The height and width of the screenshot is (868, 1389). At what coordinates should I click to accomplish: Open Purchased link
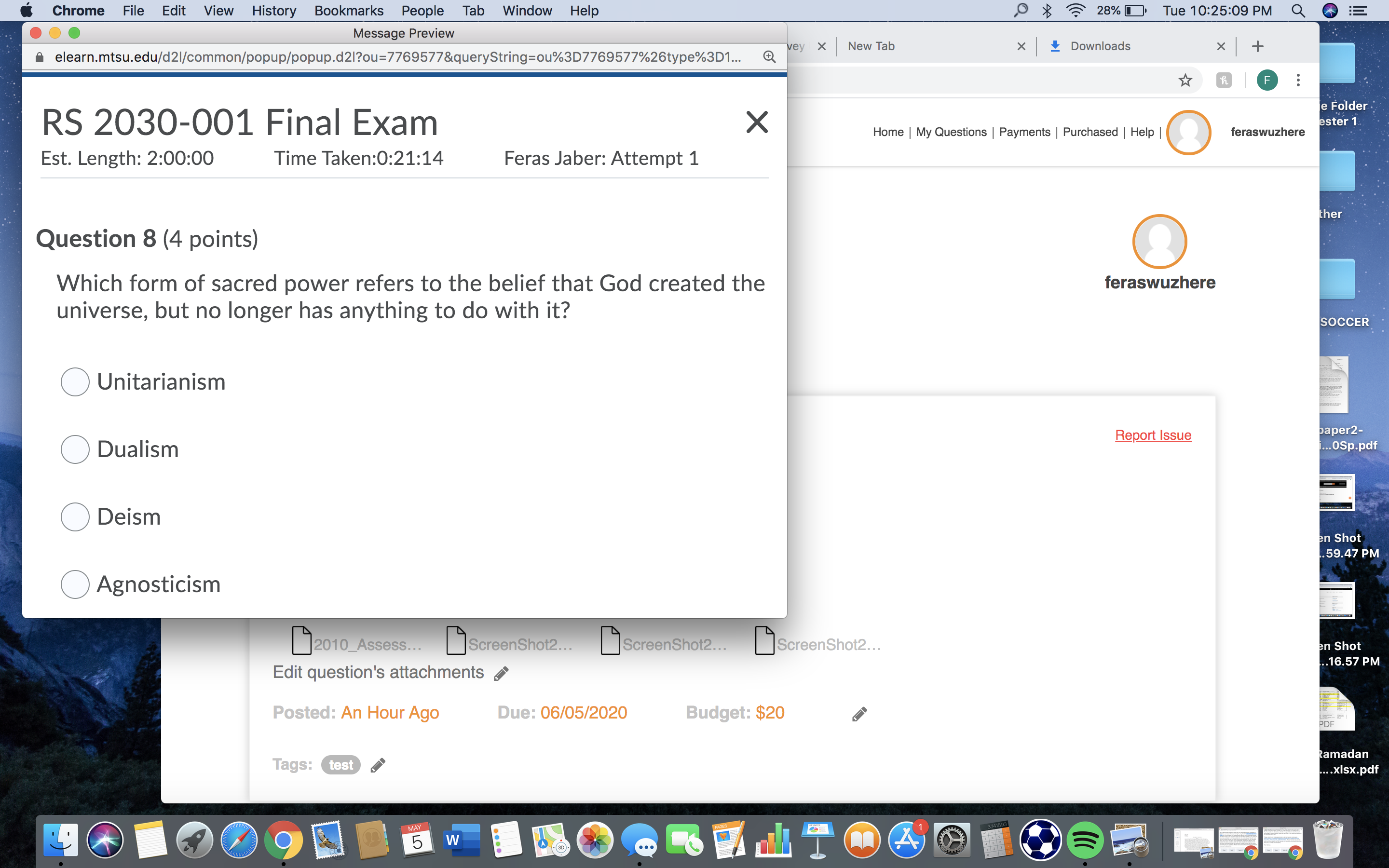coord(1090,132)
